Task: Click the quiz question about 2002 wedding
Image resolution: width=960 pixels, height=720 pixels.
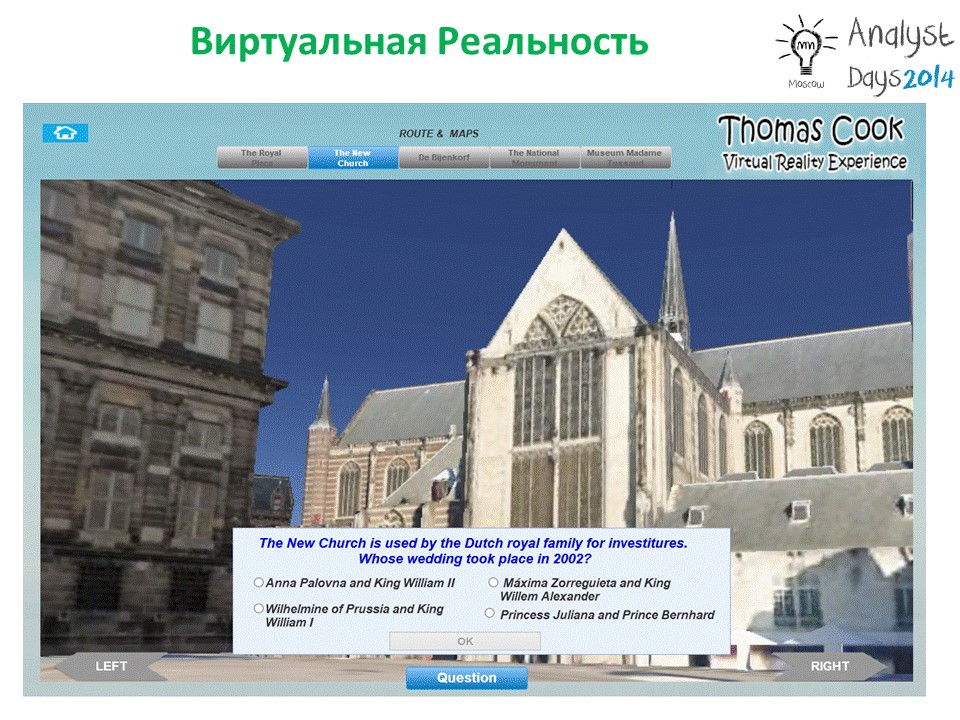Action: click(474, 551)
